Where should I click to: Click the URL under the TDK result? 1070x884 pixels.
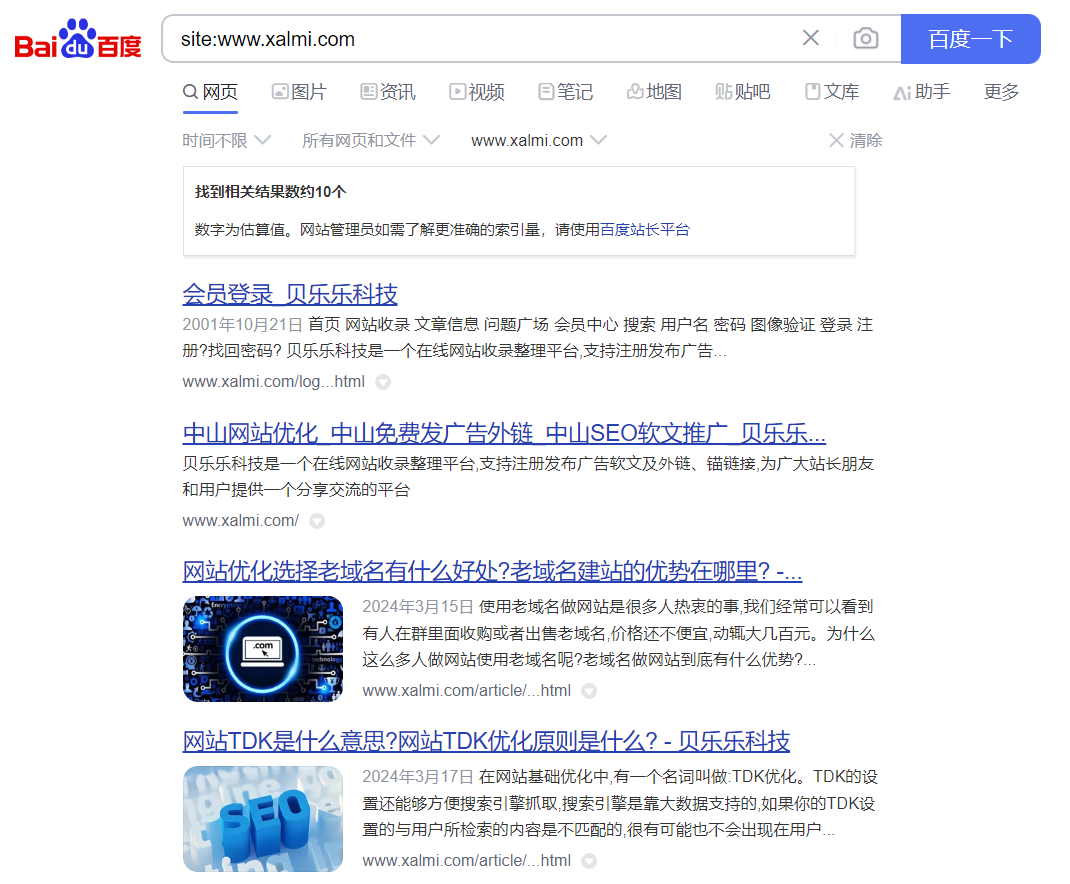[466, 861]
